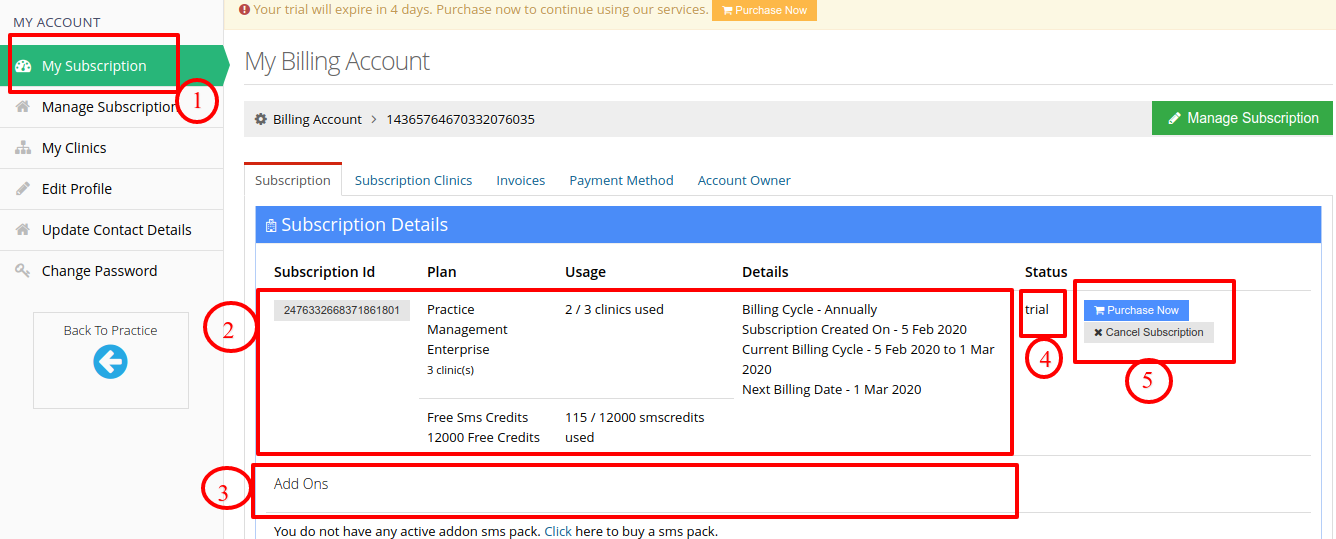Click the Billing Account breadcrumb chevron
Viewport: 1336px width, 539px height.
(x=374, y=119)
